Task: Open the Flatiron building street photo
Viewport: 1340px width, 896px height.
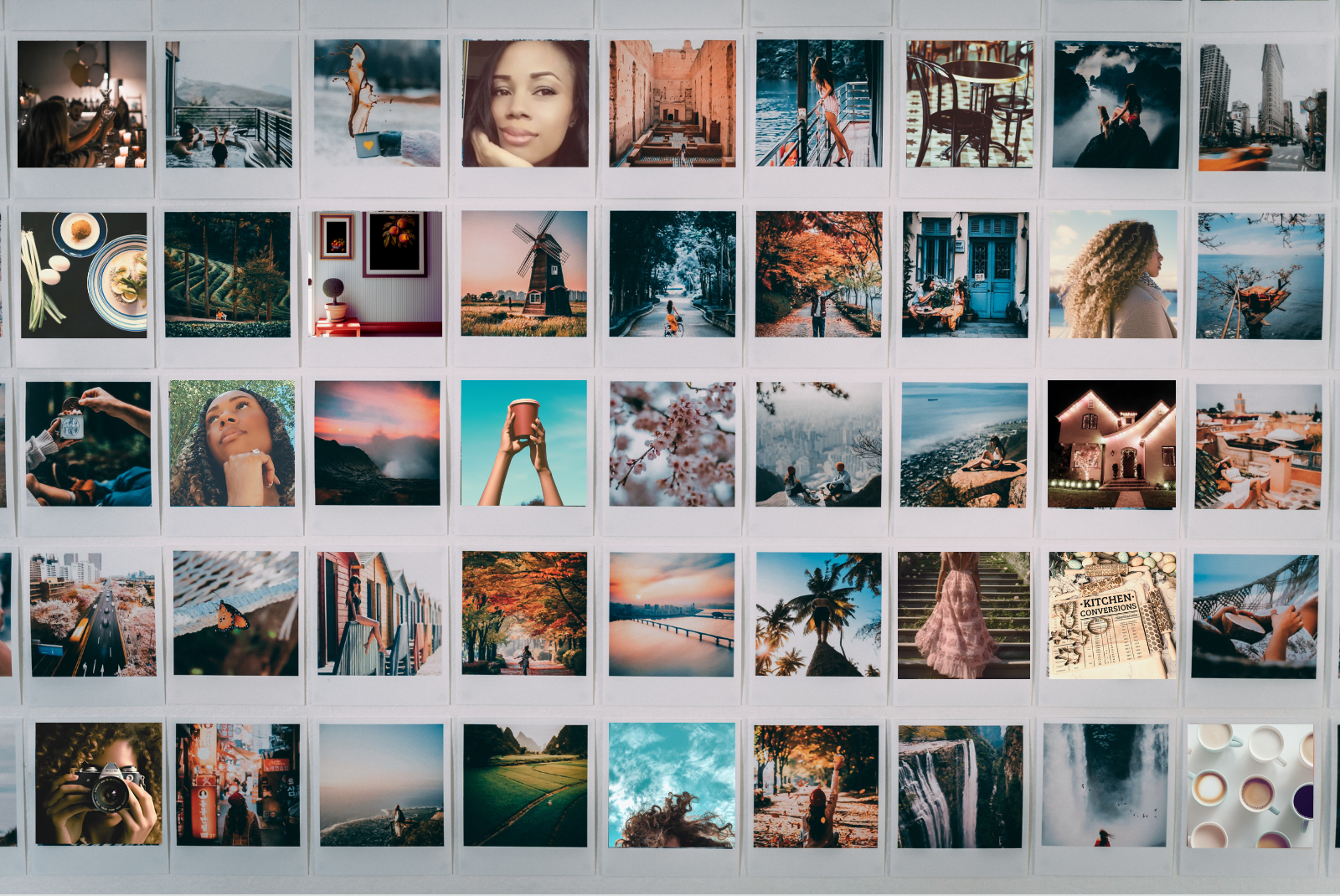Action: (x=1263, y=107)
